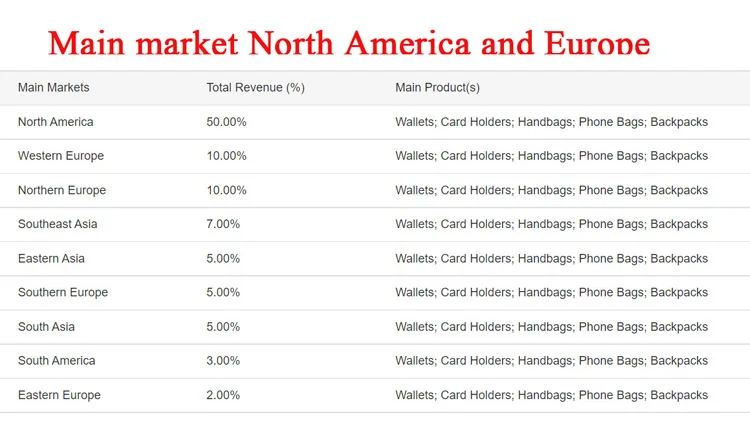The height and width of the screenshot is (421, 750).
Task: Select the Northern Europe market cell
Action: click(62, 190)
